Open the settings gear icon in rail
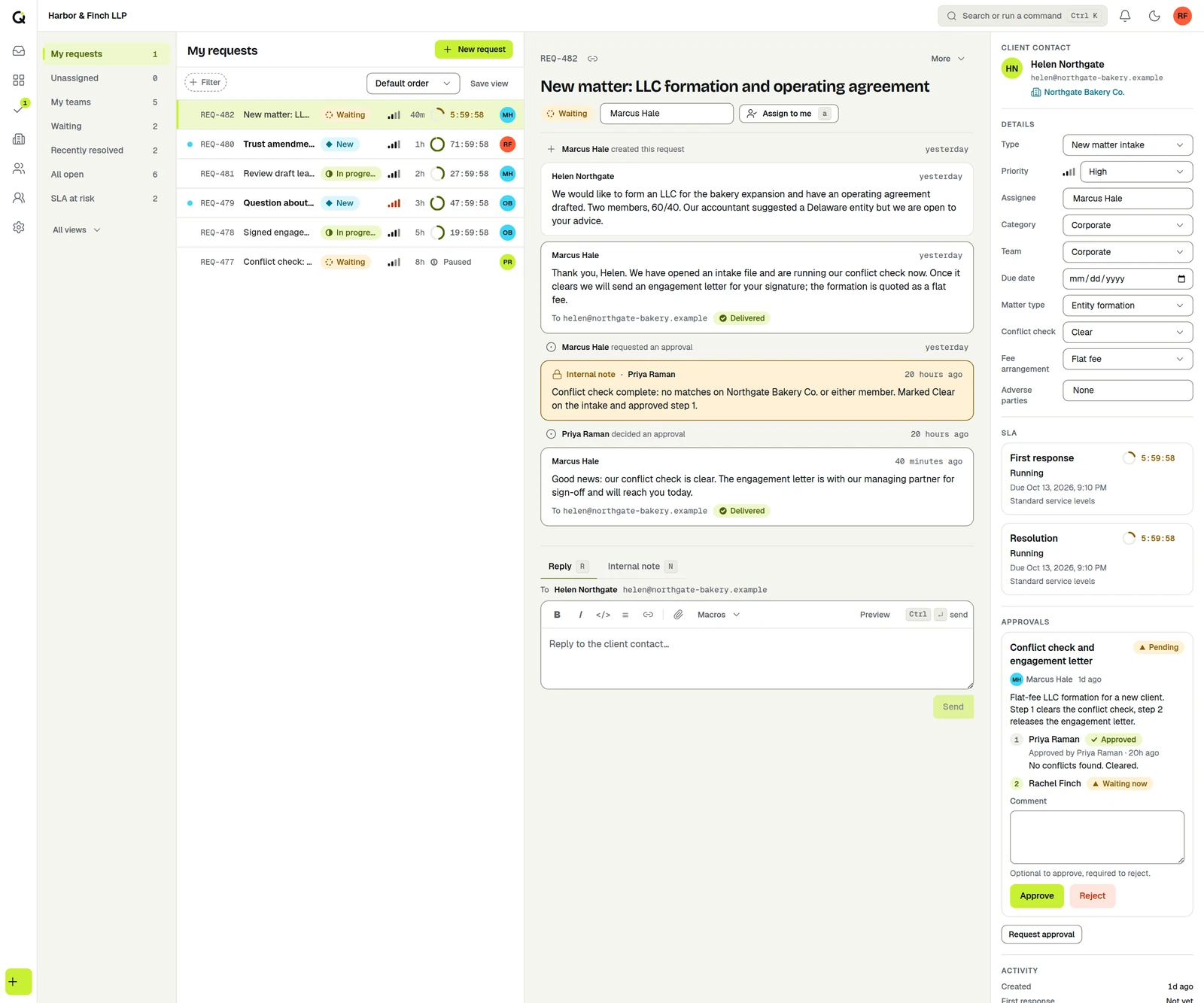This screenshot has height=1003, width=1204. pos(19,227)
